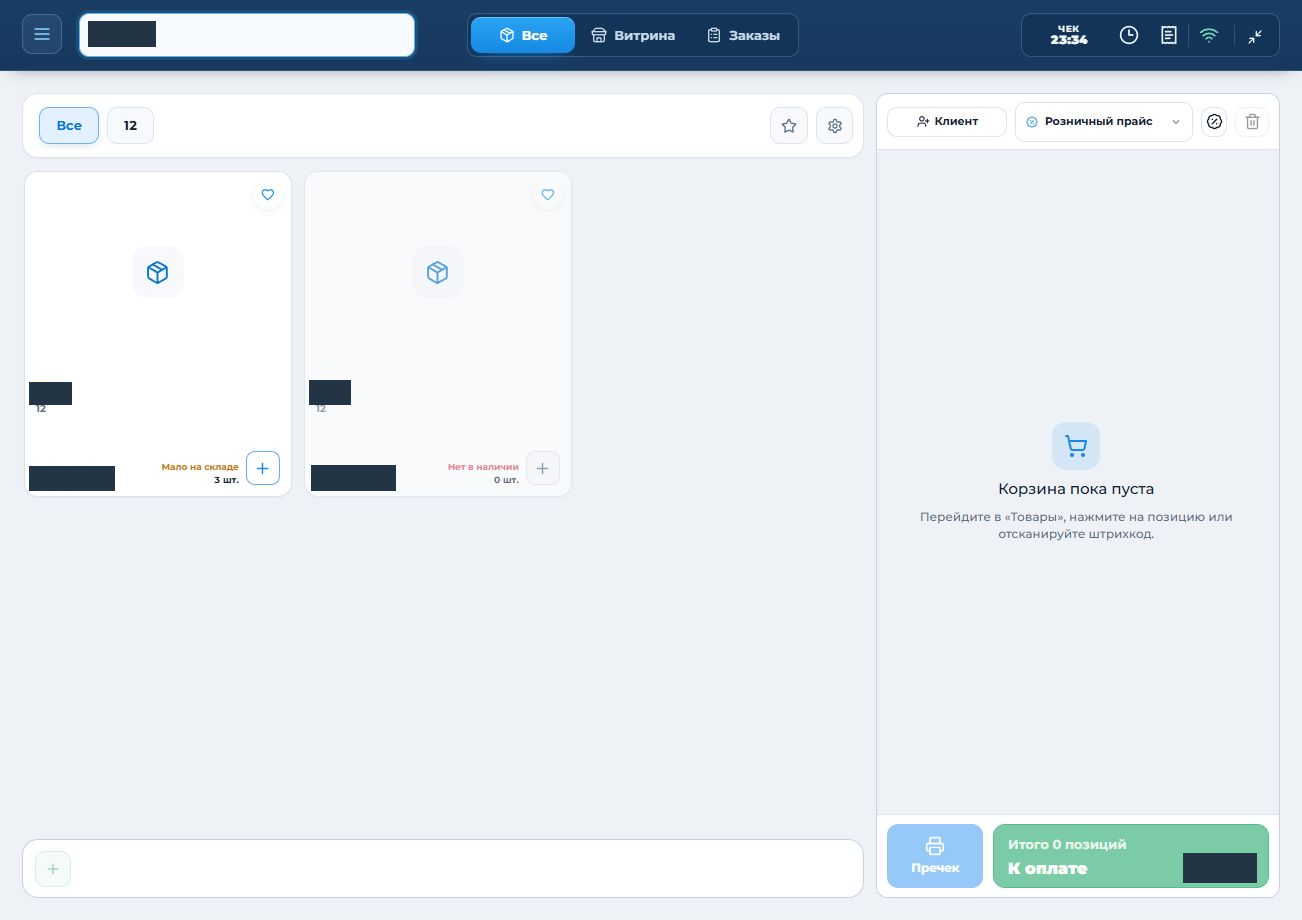Open catalog settings gear icon

(x=835, y=126)
